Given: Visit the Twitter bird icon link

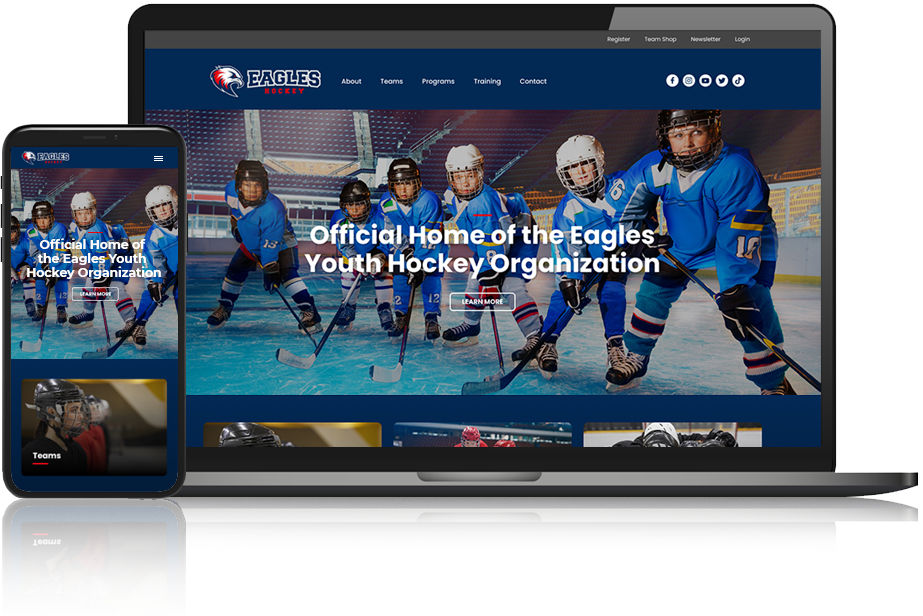Looking at the screenshot, I should [x=722, y=81].
